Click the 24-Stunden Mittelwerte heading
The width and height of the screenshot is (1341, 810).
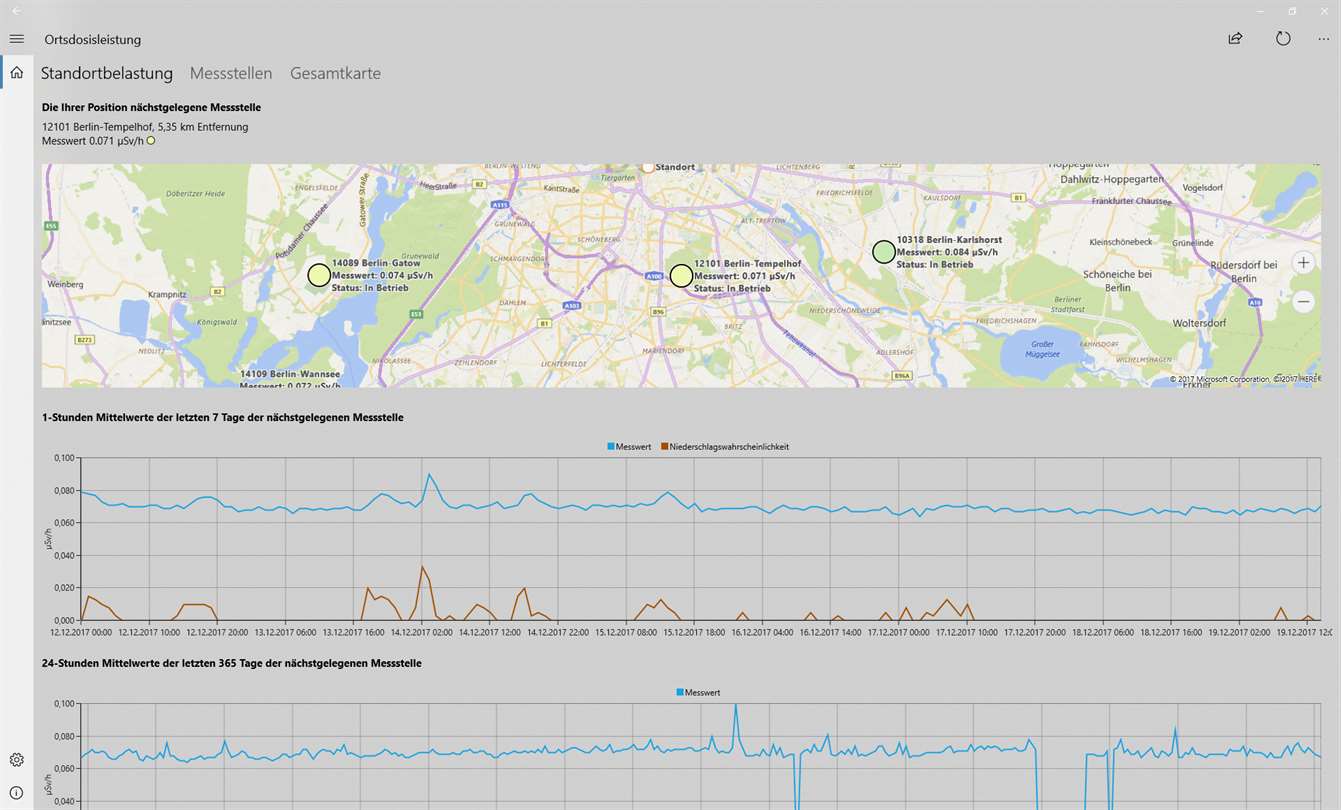point(232,663)
